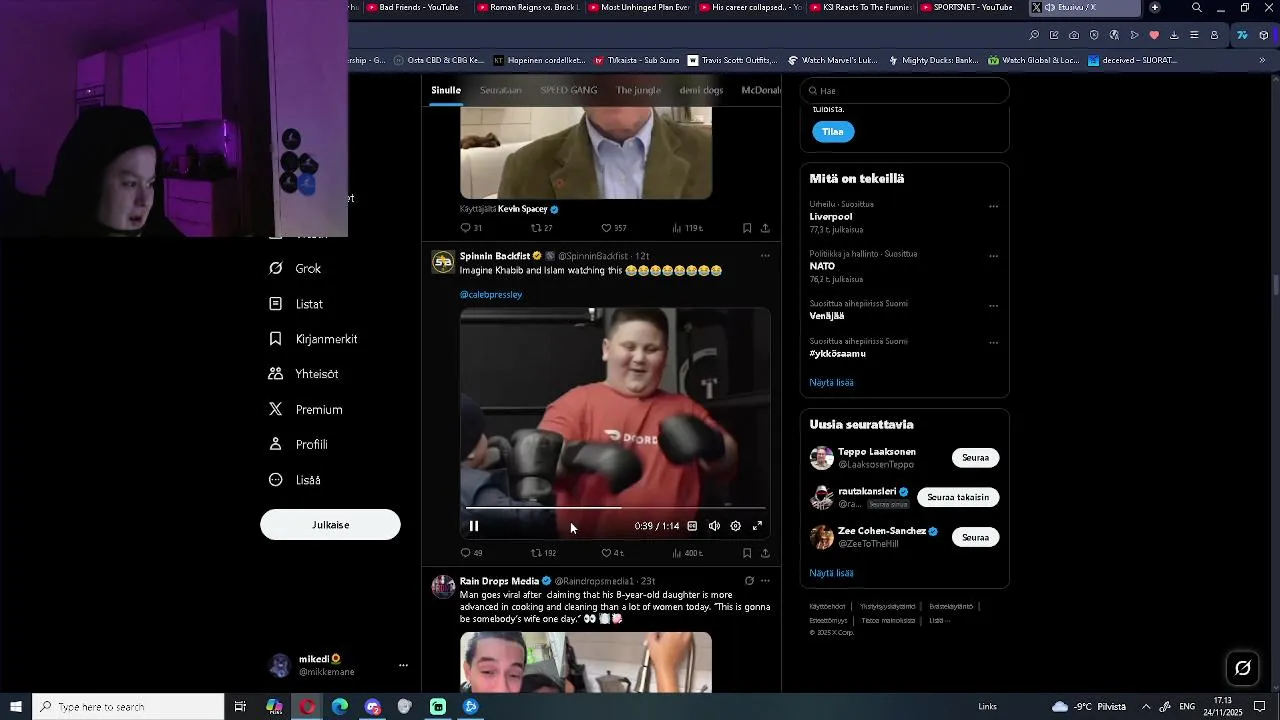The height and width of the screenshot is (720, 1280).
Task: Seek on the video progress bar
Action: coord(615,508)
